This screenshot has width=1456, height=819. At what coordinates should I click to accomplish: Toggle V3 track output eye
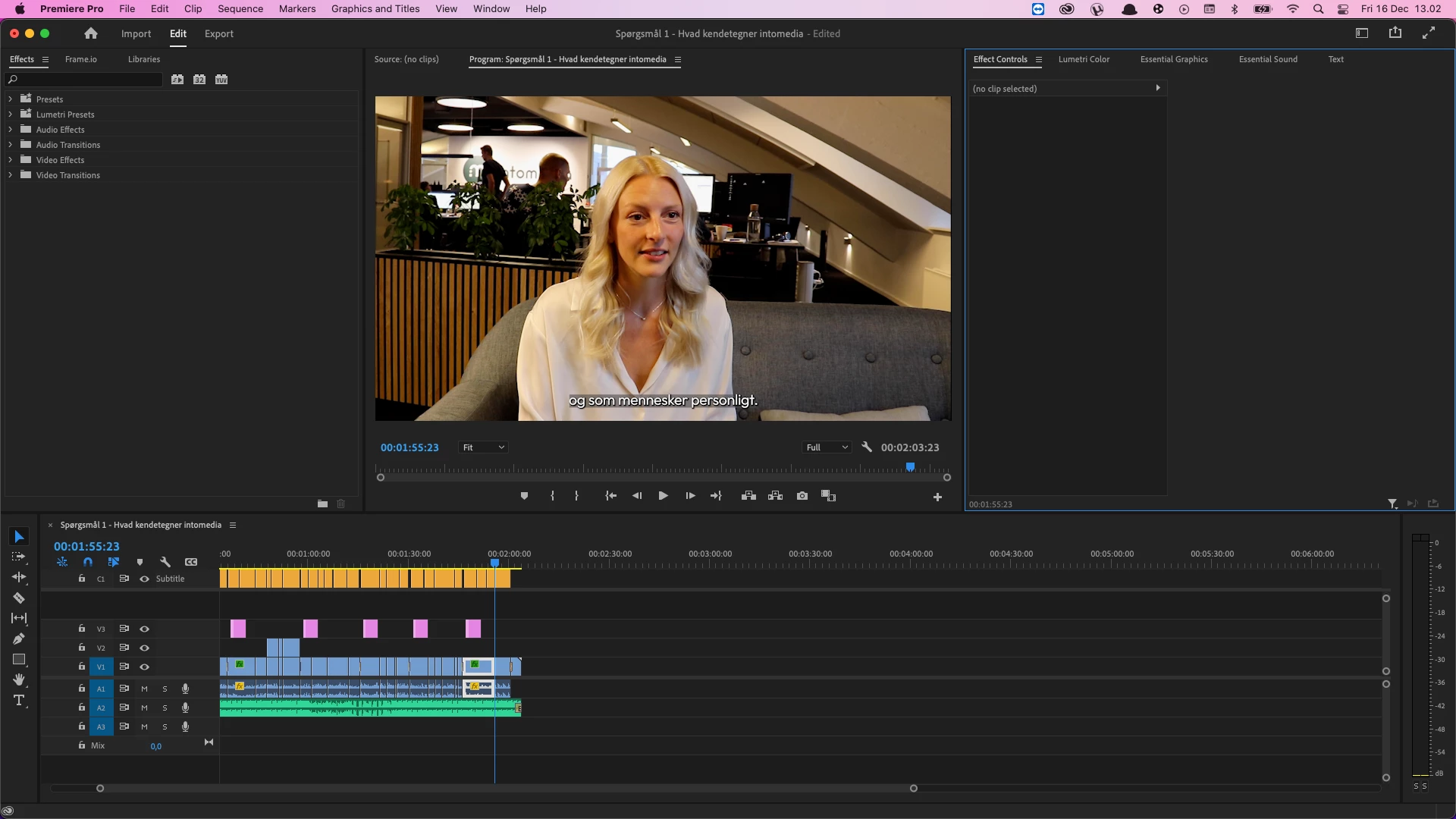[x=144, y=629]
